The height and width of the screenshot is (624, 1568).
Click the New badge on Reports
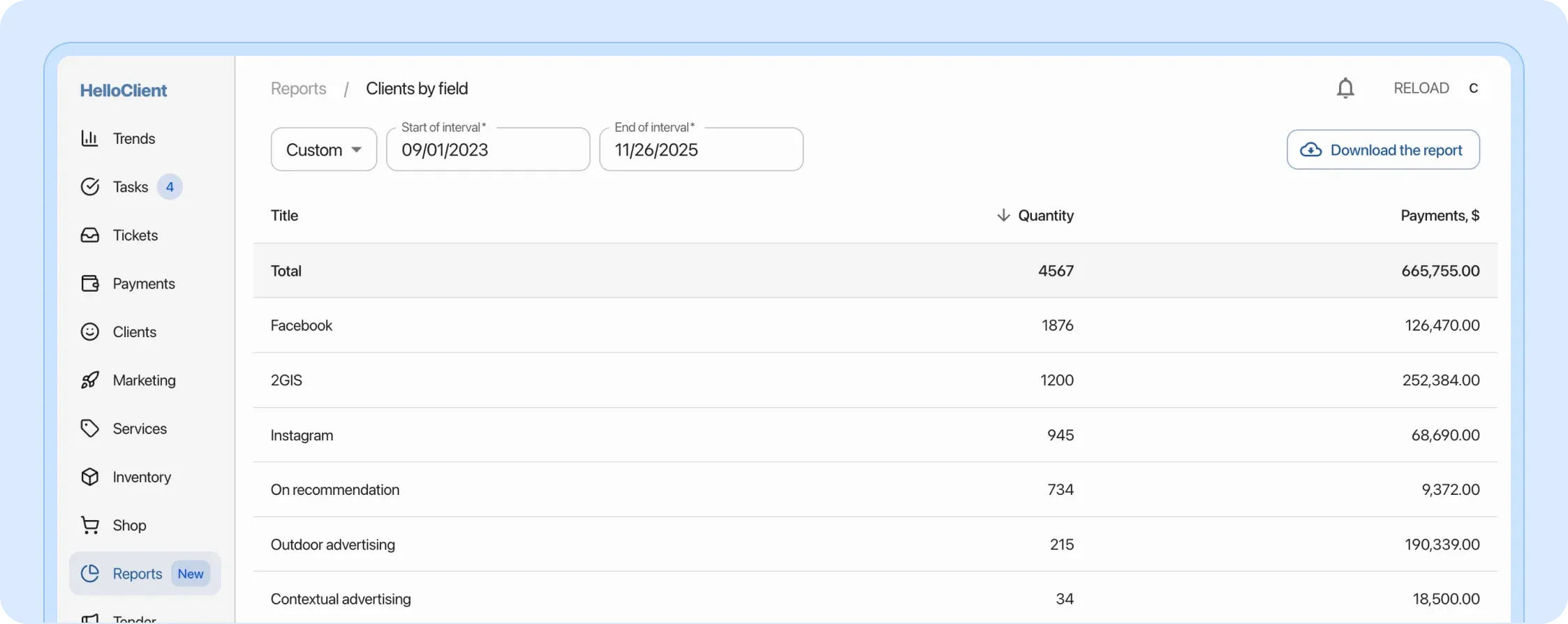click(191, 574)
